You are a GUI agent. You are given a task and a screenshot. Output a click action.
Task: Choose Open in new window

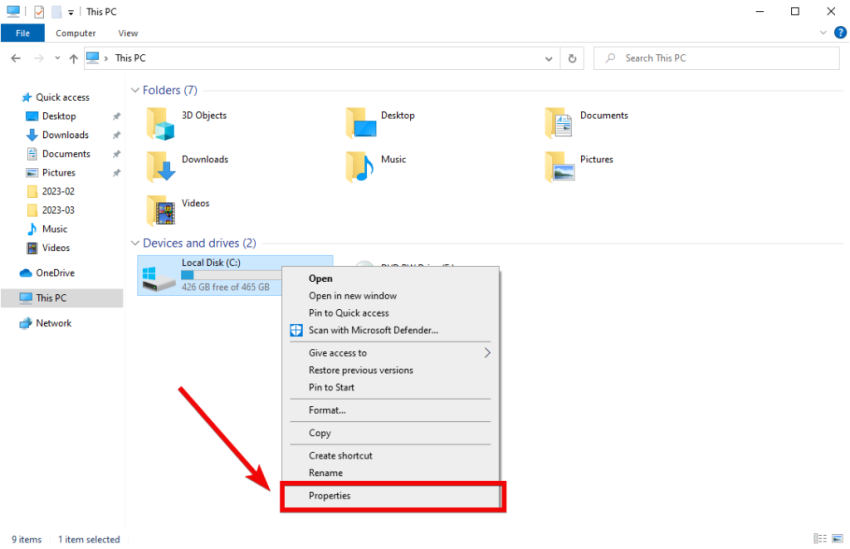[x=390, y=296]
